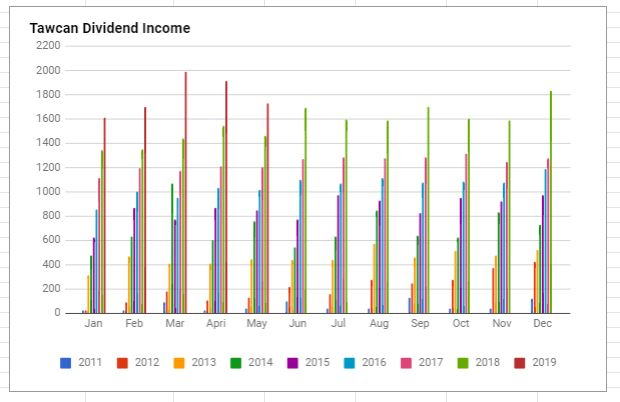Click the 1000 vertical axis label
The height and width of the screenshot is (402, 620).
pos(49,192)
